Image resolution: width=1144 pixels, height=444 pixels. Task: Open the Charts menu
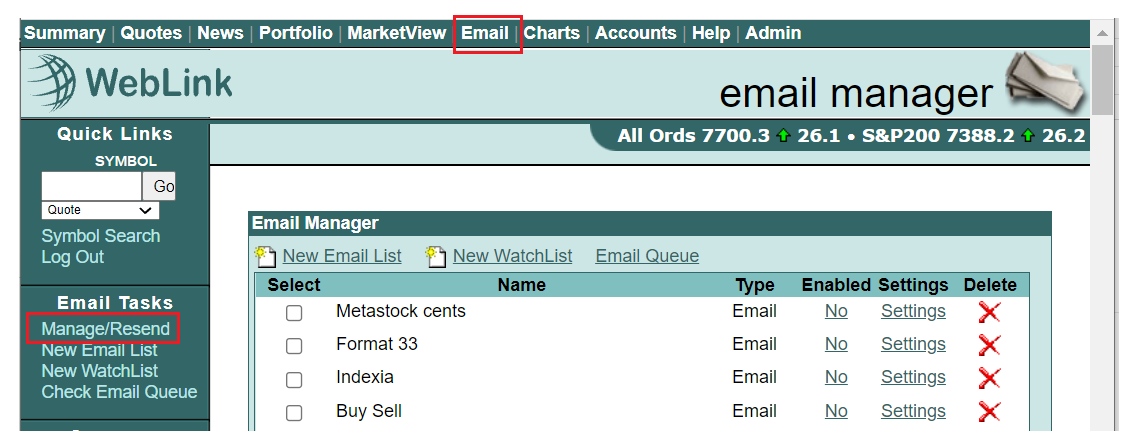[552, 34]
